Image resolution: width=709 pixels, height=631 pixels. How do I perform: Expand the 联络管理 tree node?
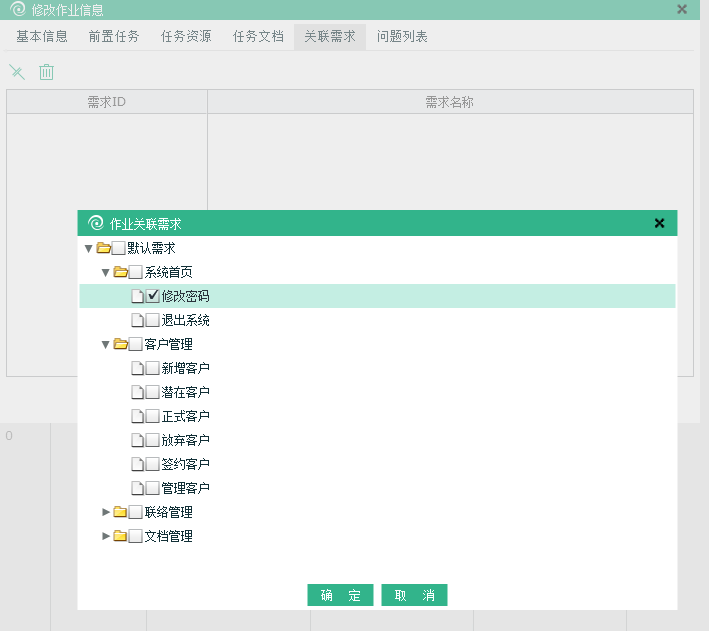(106, 512)
